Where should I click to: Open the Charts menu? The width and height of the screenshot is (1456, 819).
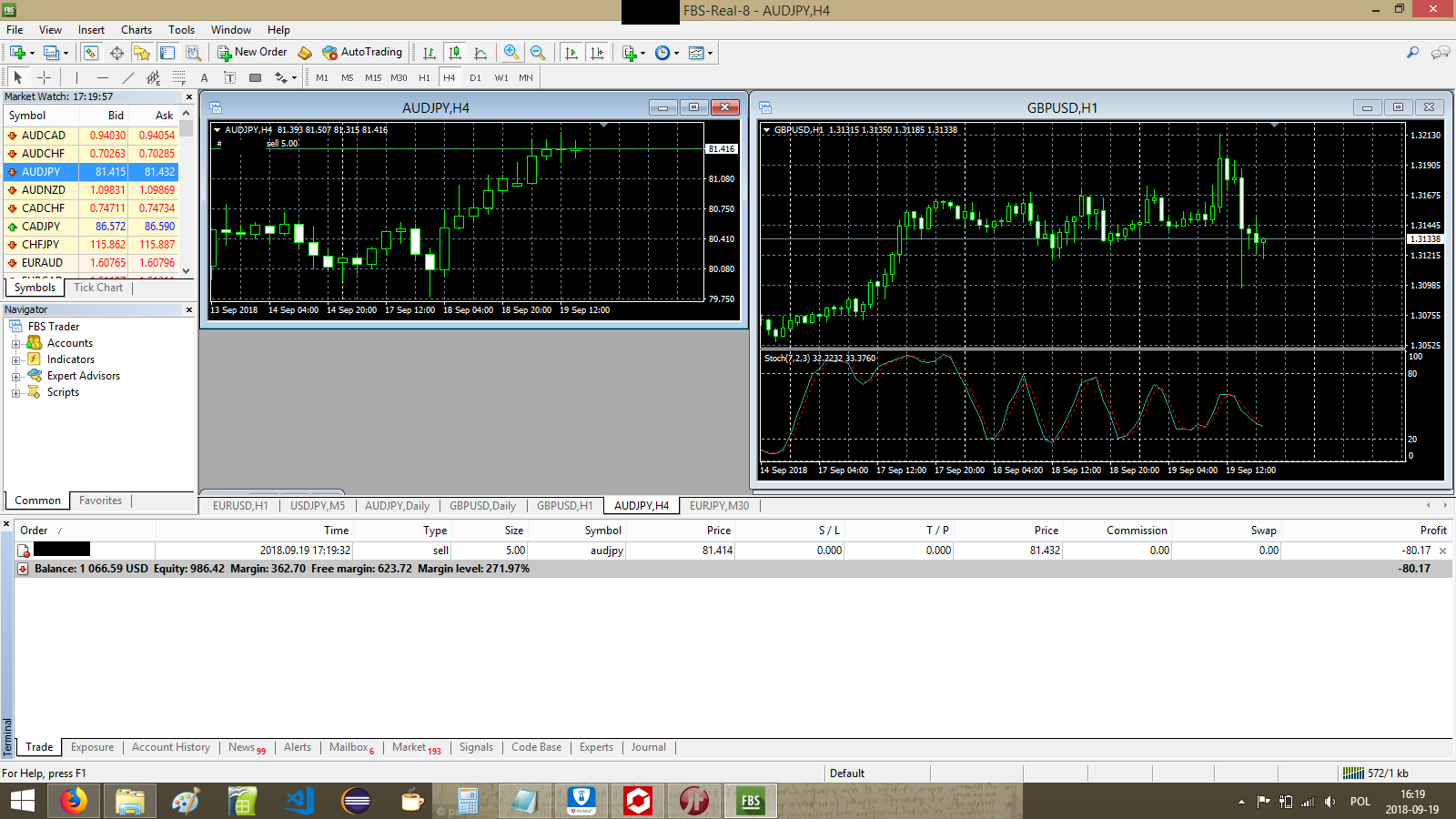tap(136, 30)
